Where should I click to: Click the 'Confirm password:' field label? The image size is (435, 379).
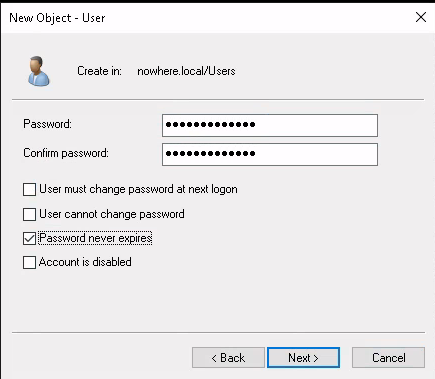click(66, 153)
